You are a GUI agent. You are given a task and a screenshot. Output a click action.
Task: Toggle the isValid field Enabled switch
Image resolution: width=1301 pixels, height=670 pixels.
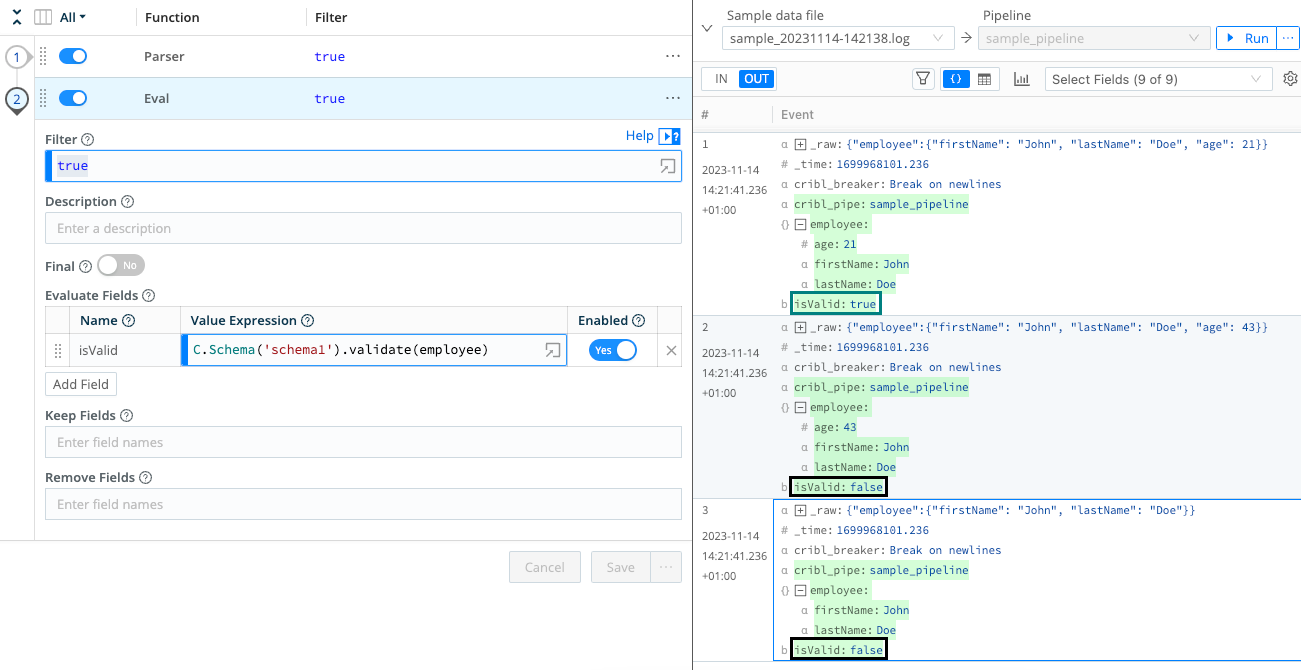[x=613, y=350]
